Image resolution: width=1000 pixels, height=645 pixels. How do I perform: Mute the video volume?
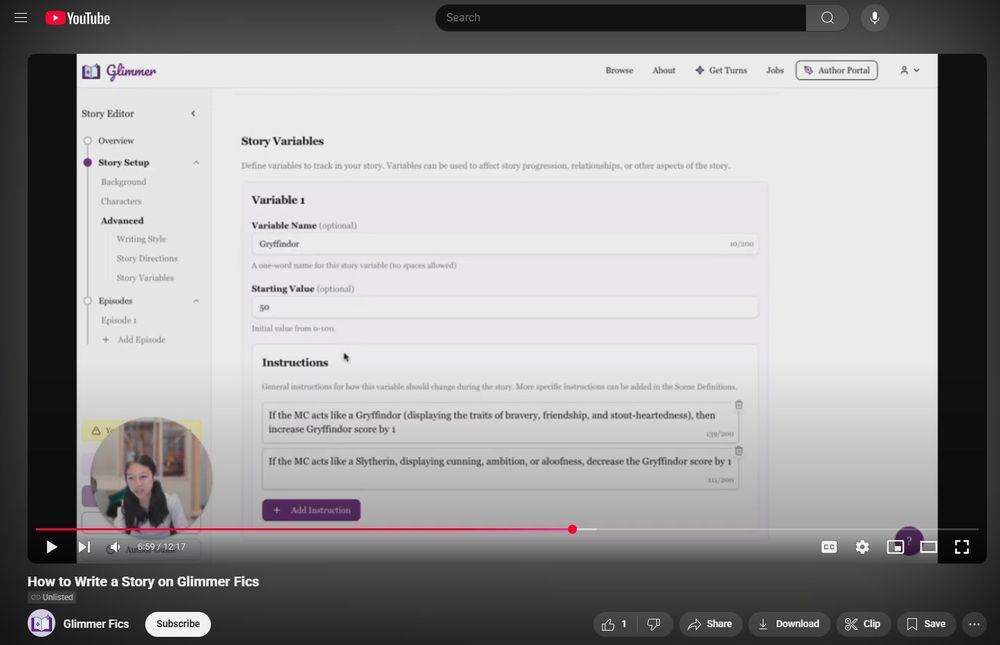coord(115,547)
